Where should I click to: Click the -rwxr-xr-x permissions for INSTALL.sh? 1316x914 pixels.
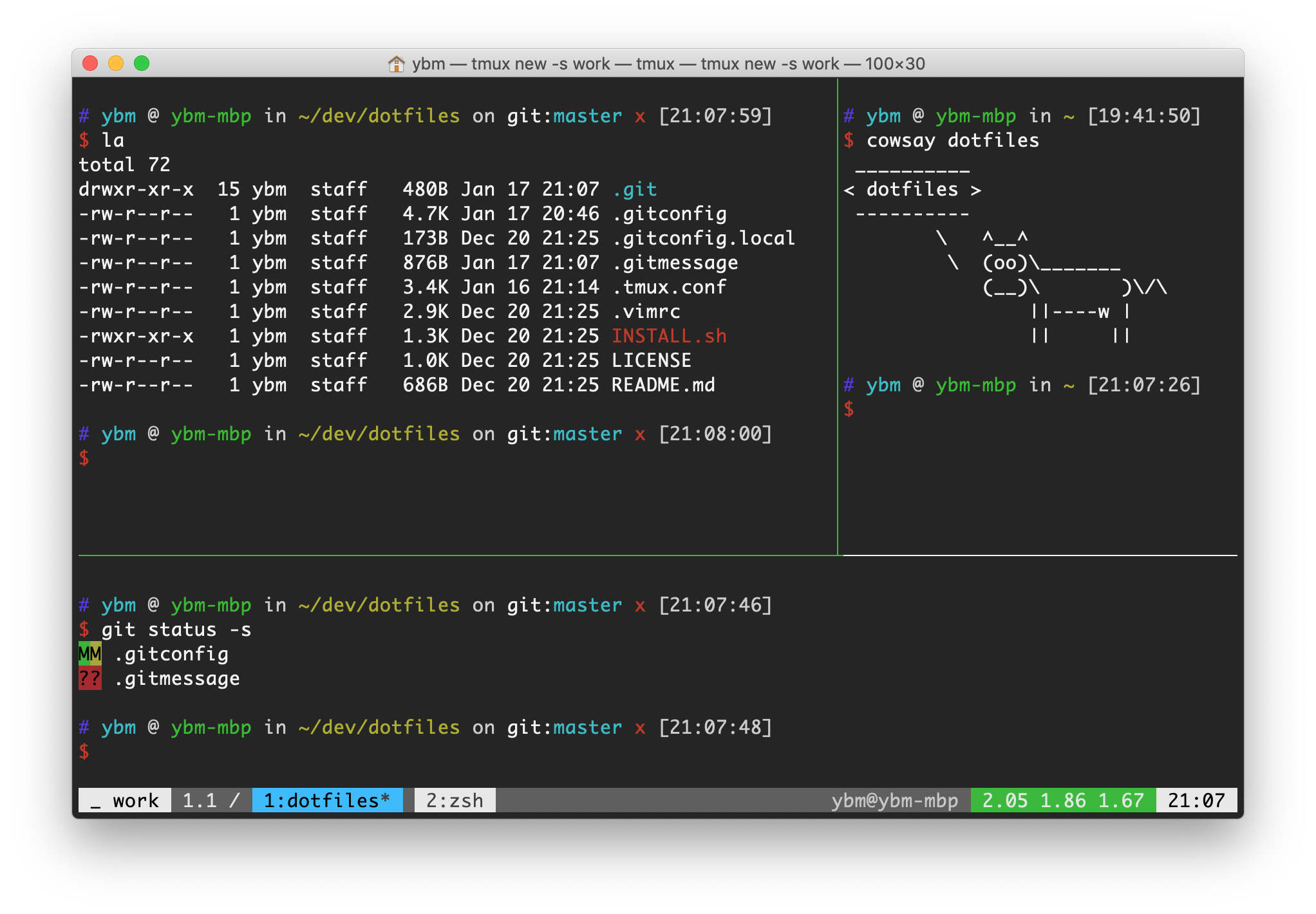(x=136, y=336)
